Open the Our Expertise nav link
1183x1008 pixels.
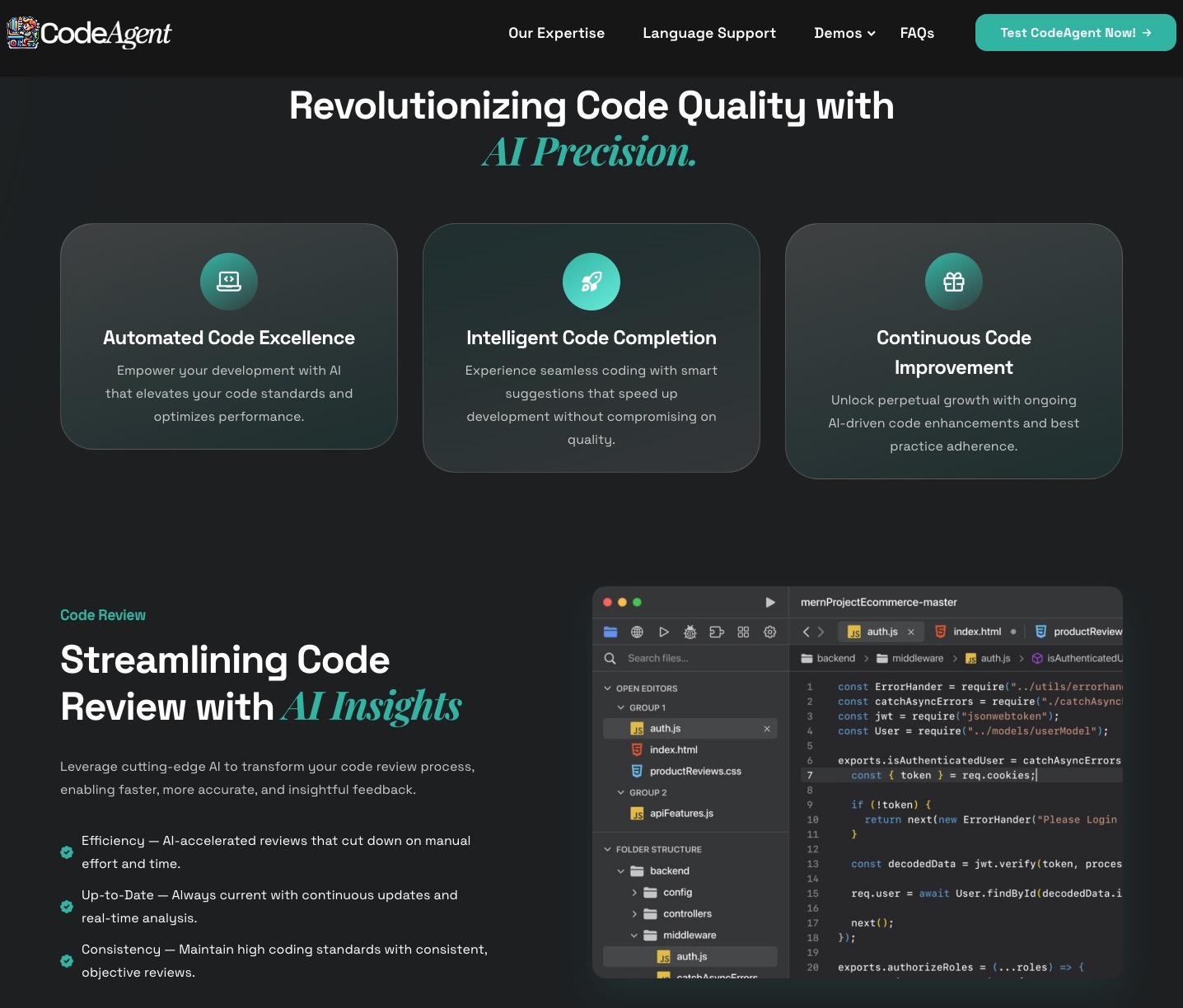pos(556,33)
